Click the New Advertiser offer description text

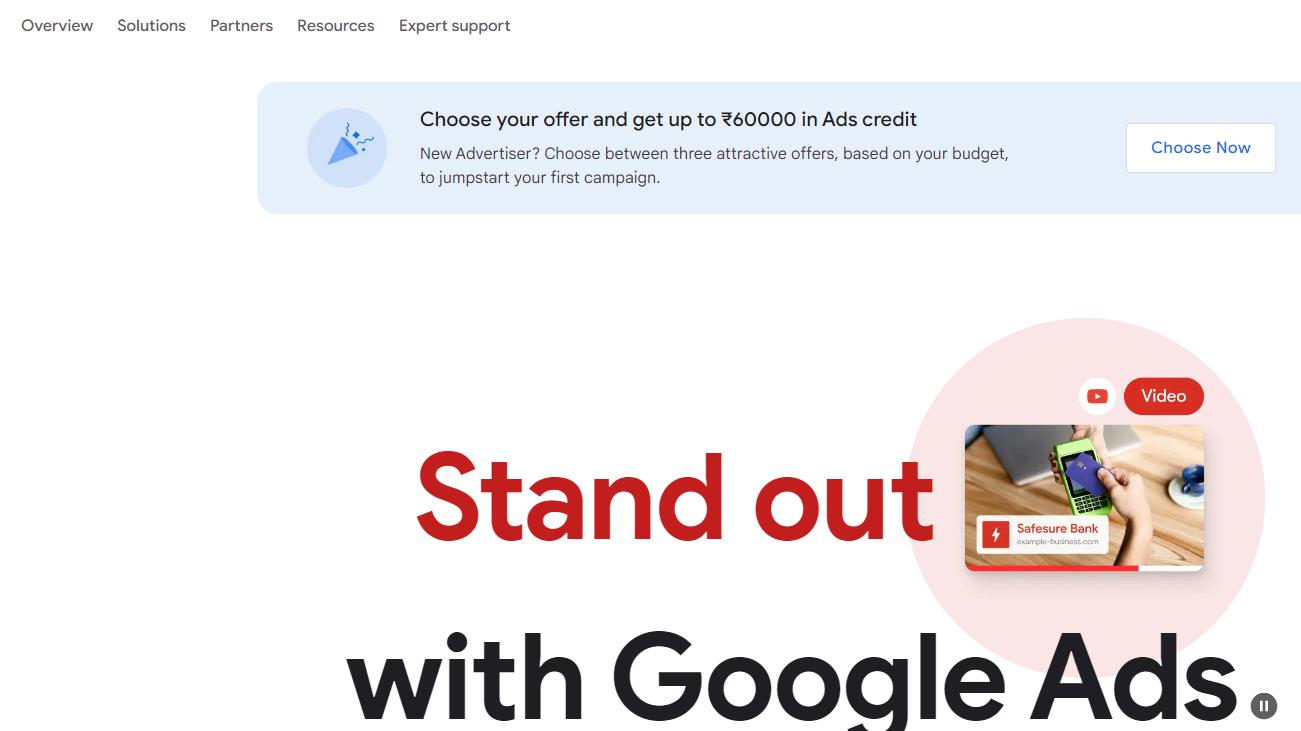click(x=714, y=166)
